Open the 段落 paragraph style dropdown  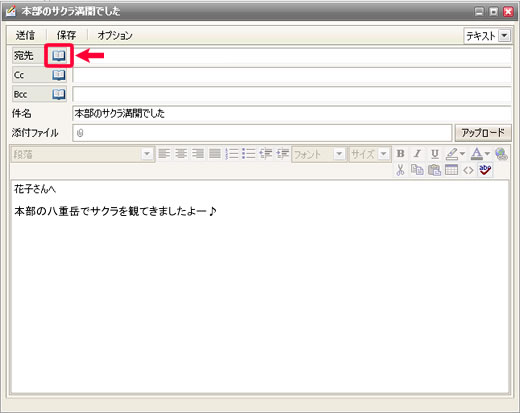pyautogui.click(x=147, y=154)
